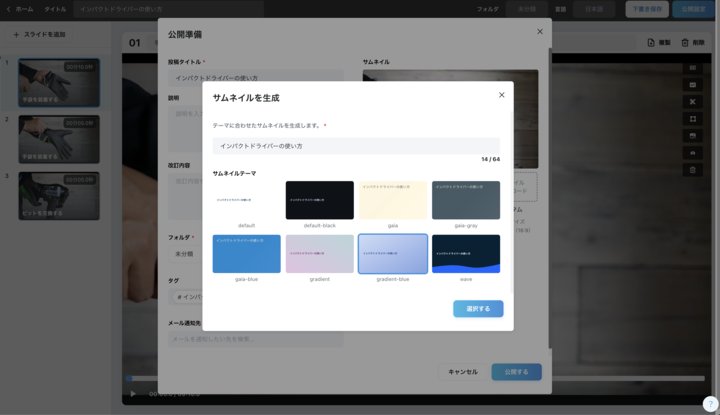Select the default-black thumbnail theme
Image resolution: width=720 pixels, height=415 pixels.
(320, 200)
